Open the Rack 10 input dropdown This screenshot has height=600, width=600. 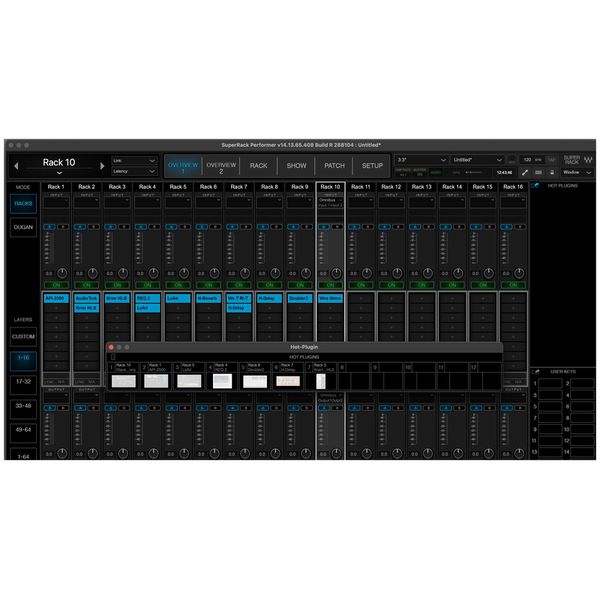[x=330, y=200]
